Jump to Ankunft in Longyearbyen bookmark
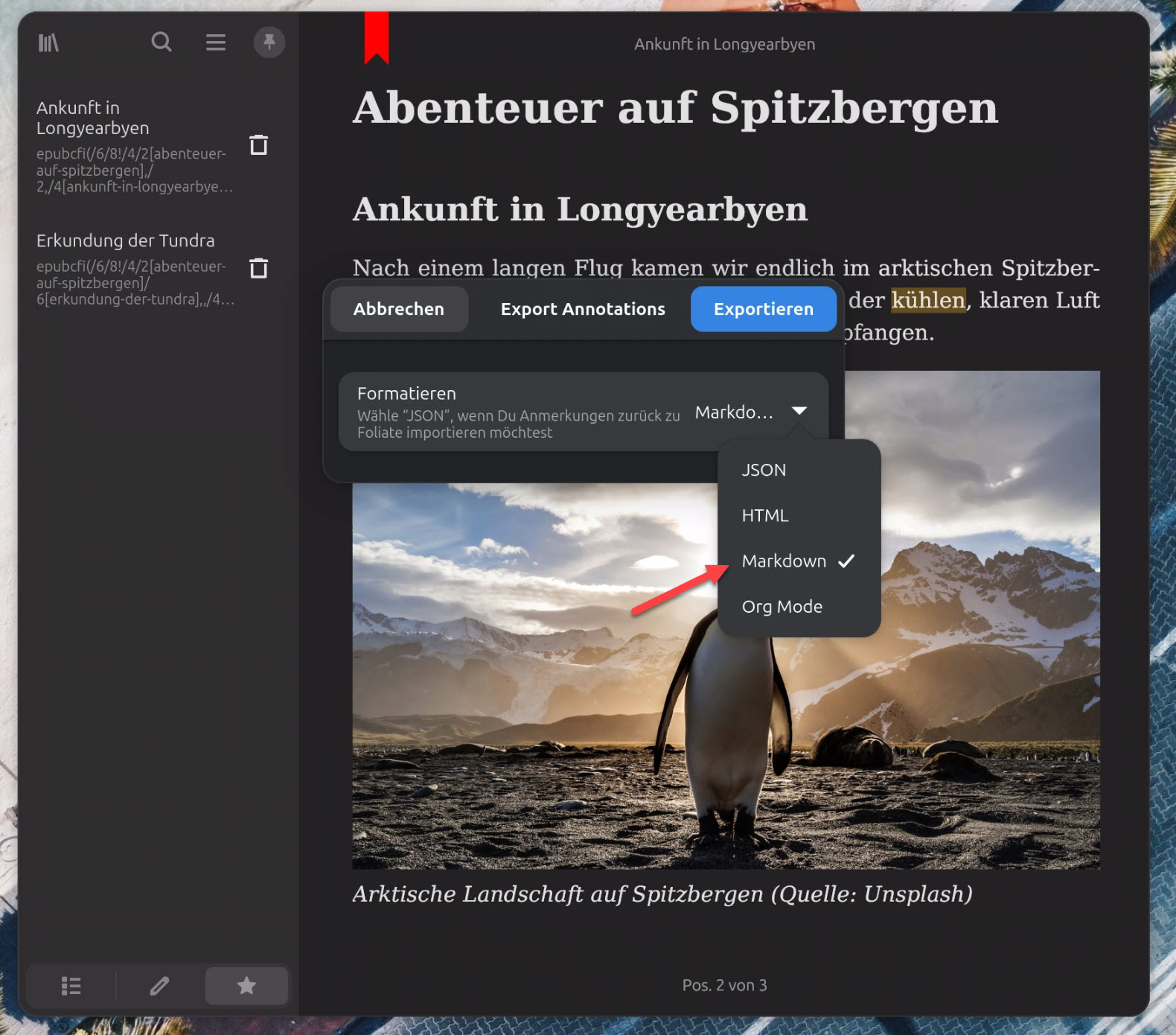This screenshot has width=1176, height=1035. tap(92, 118)
